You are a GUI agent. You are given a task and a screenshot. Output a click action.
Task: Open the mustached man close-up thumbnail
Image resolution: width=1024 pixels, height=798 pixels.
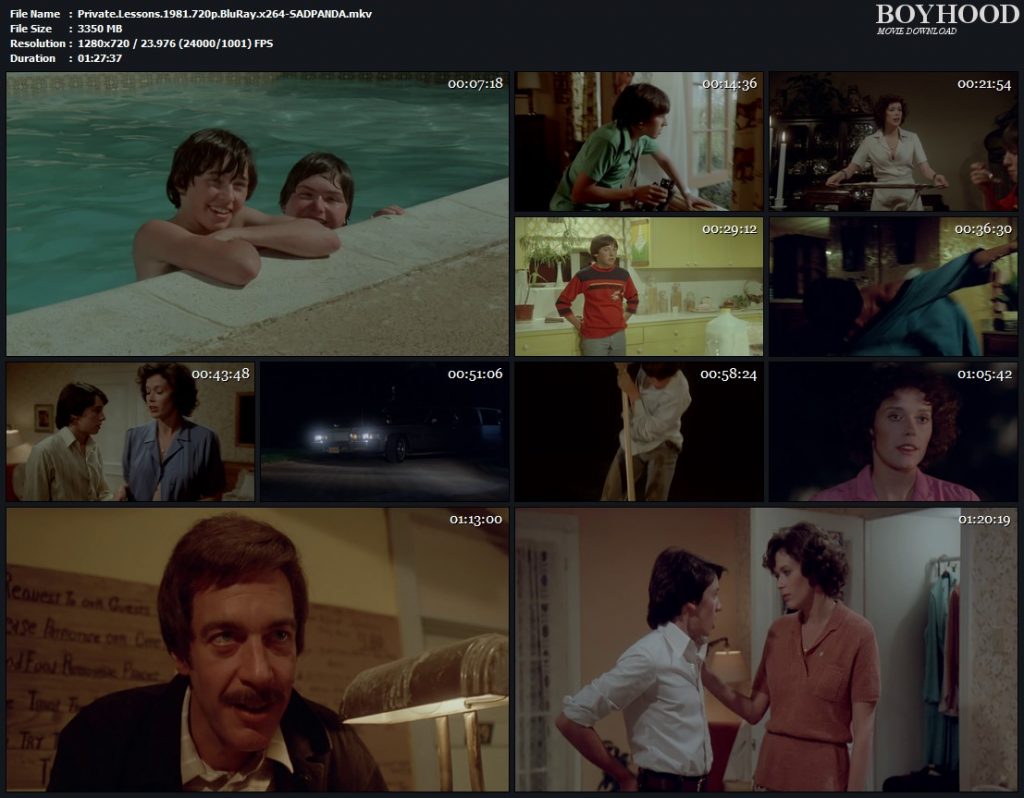(255, 650)
